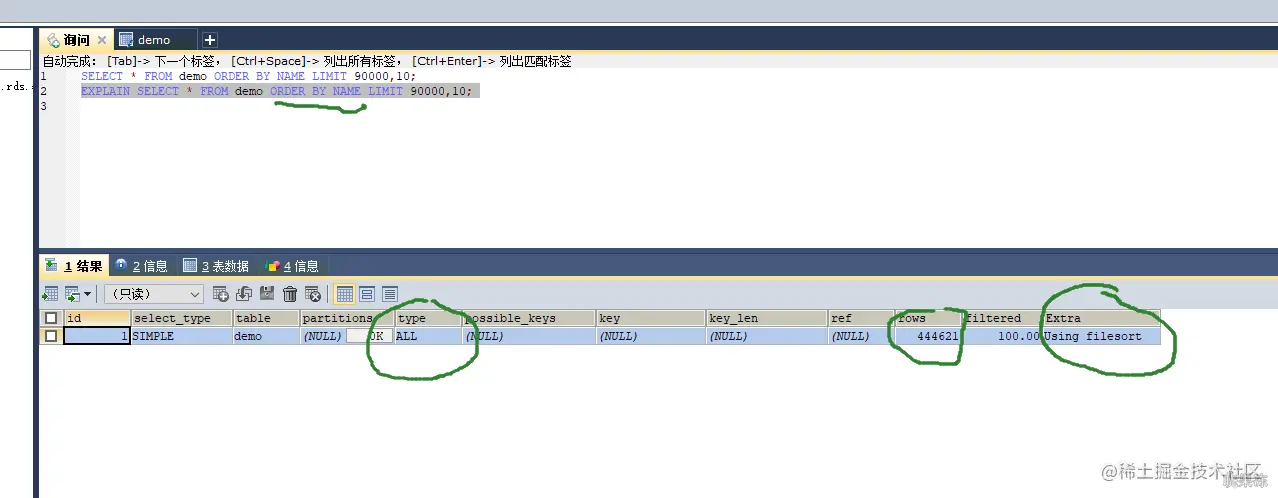Screen dimensions: 1278x498
Task: Open the 3 表数据 tab
Action: click(x=216, y=266)
